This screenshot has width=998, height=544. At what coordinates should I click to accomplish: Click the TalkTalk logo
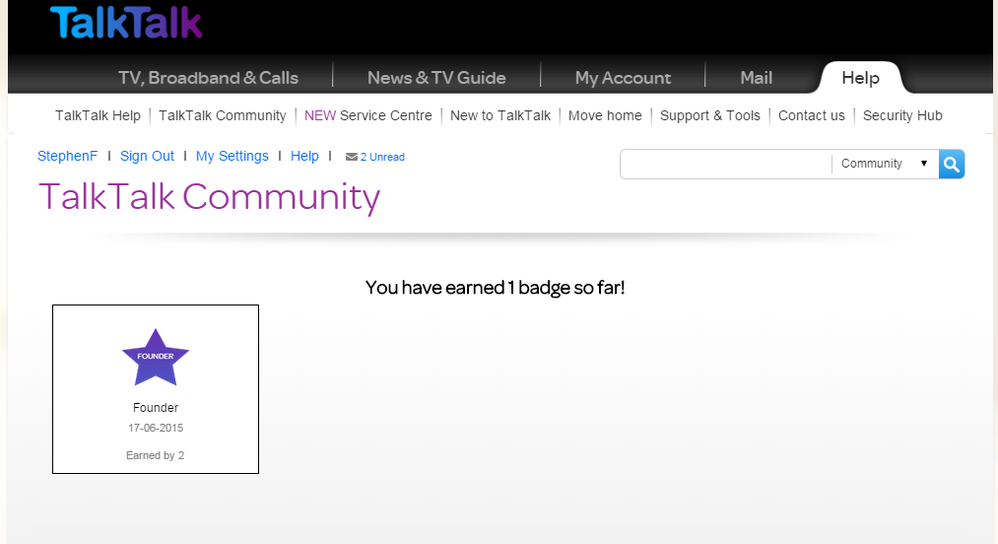point(126,22)
